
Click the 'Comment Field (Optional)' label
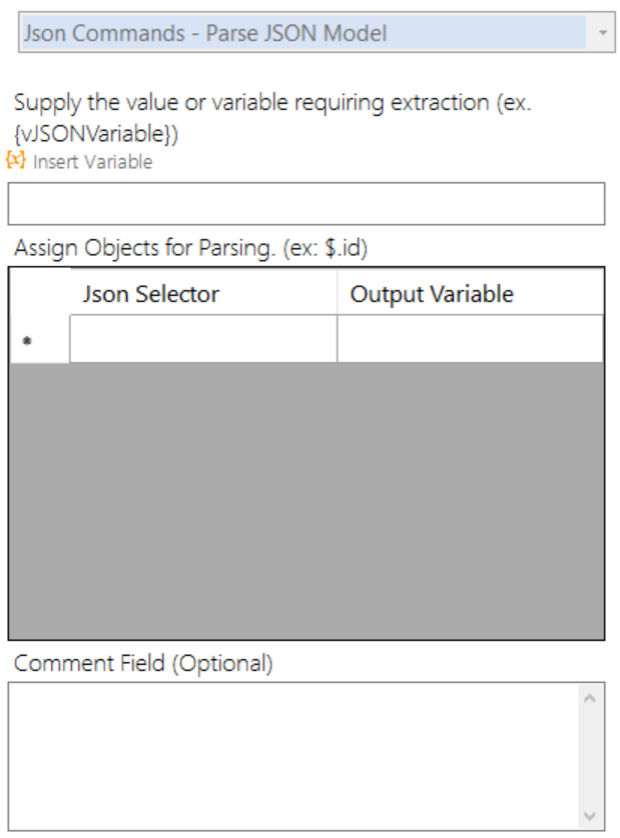(143, 663)
